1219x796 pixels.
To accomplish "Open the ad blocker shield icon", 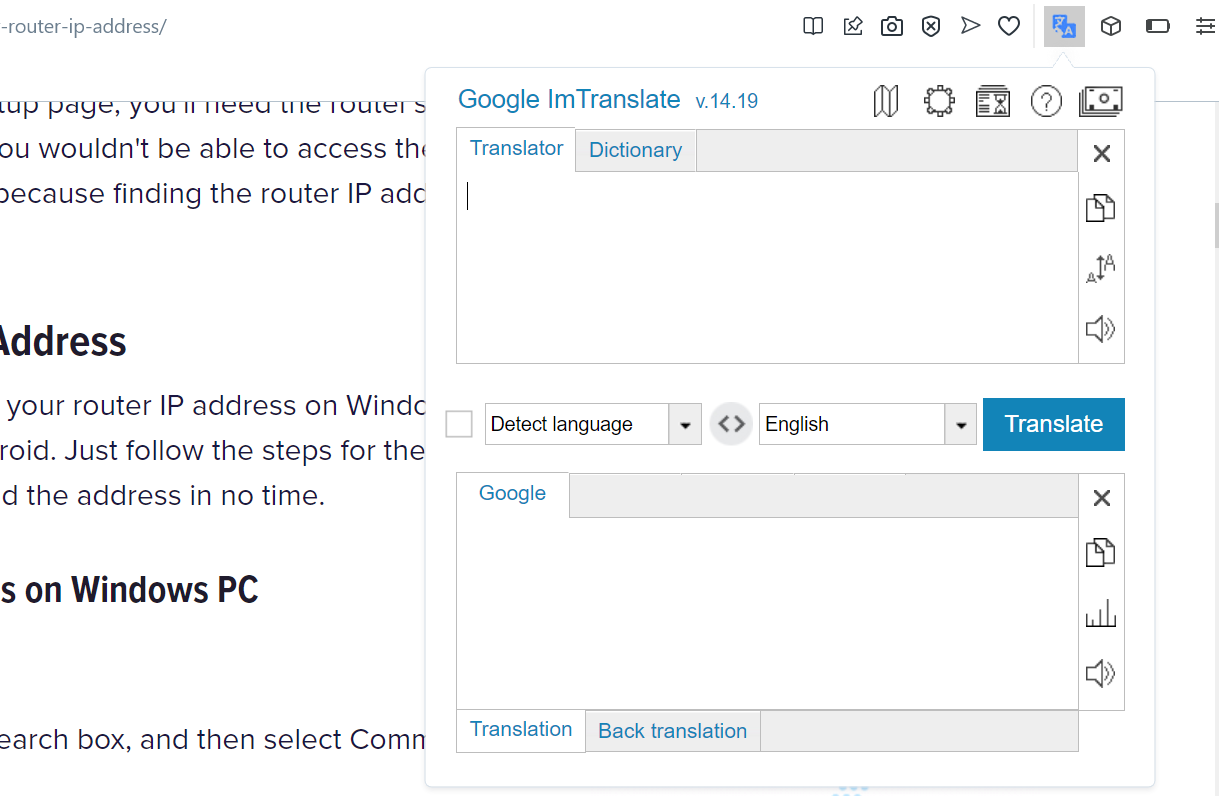I will [x=931, y=26].
